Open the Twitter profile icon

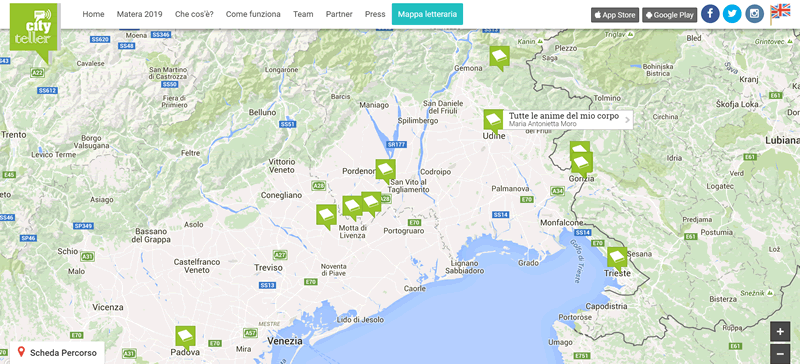pyautogui.click(x=732, y=14)
